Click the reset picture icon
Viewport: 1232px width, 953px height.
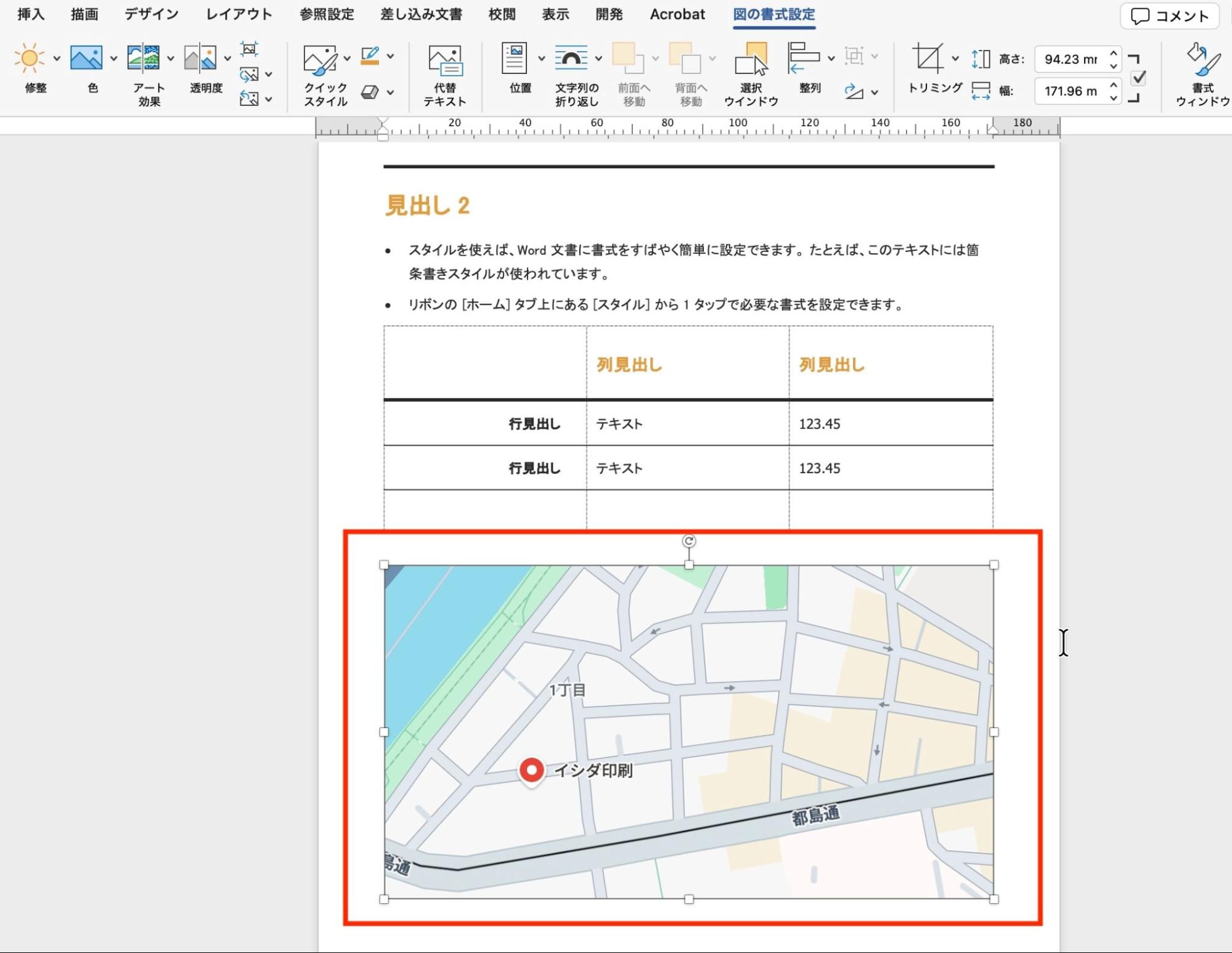click(249, 99)
